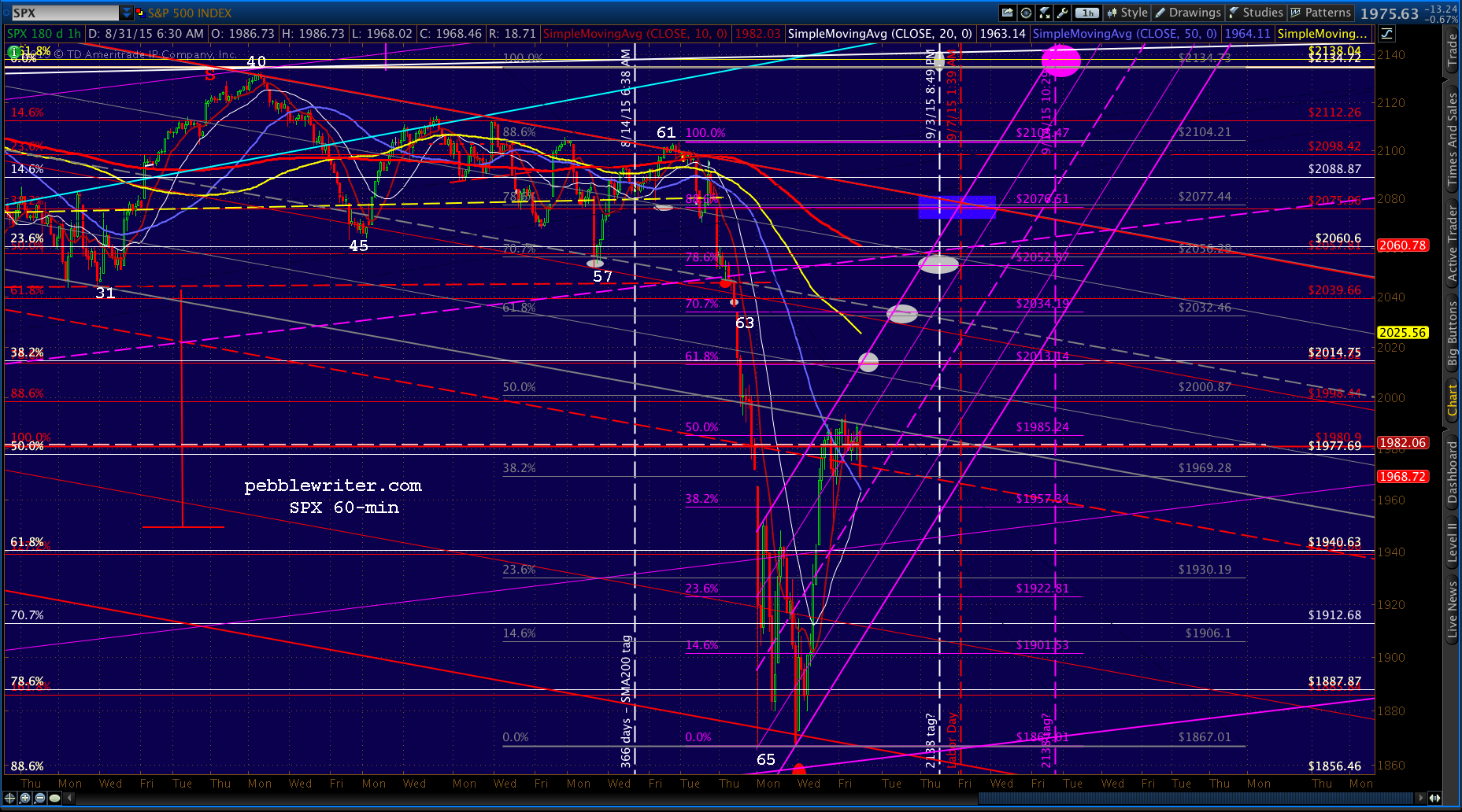1462x812 pixels.
Task: Click the SimpleMovingAvg (CLOSE, 50, 0) label
Action: tap(1124, 34)
